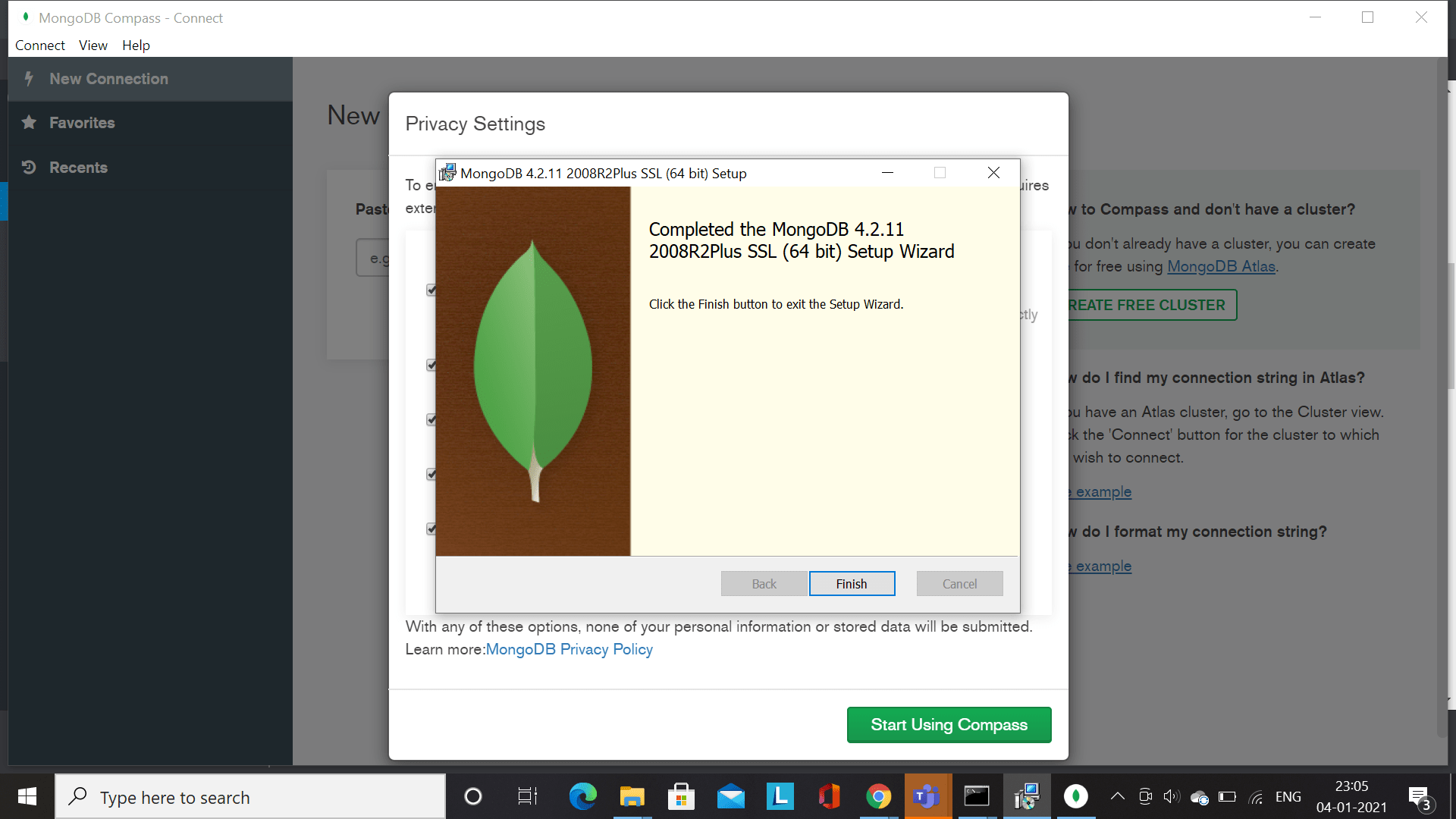Open the Help menu
1456x819 pixels.
coord(136,45)
